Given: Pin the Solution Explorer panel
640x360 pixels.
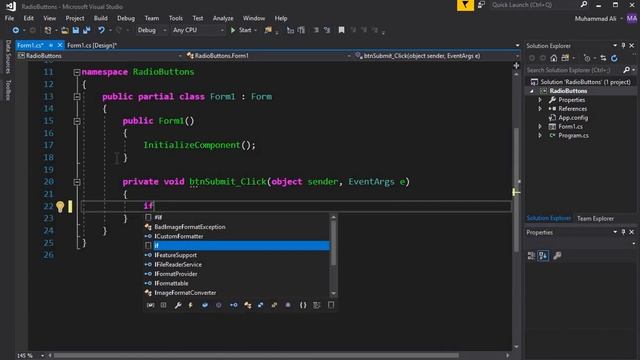Looking at the screenshot, I should [x=623, y=45].
